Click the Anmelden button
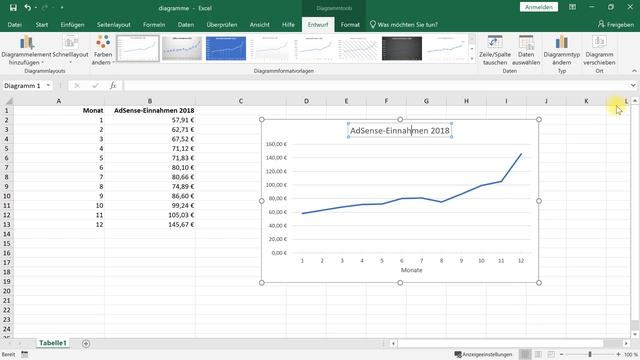The height and width of the screenshot is (360, 640). coord(539,7)
